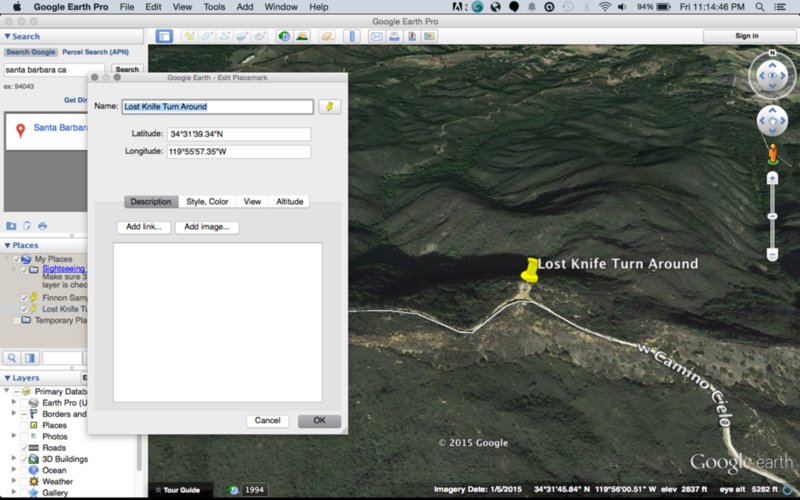The width and height of the screenshot is (800, 500).
Task: Enable the Photos layer checkbox
Action: click(24, 436)
